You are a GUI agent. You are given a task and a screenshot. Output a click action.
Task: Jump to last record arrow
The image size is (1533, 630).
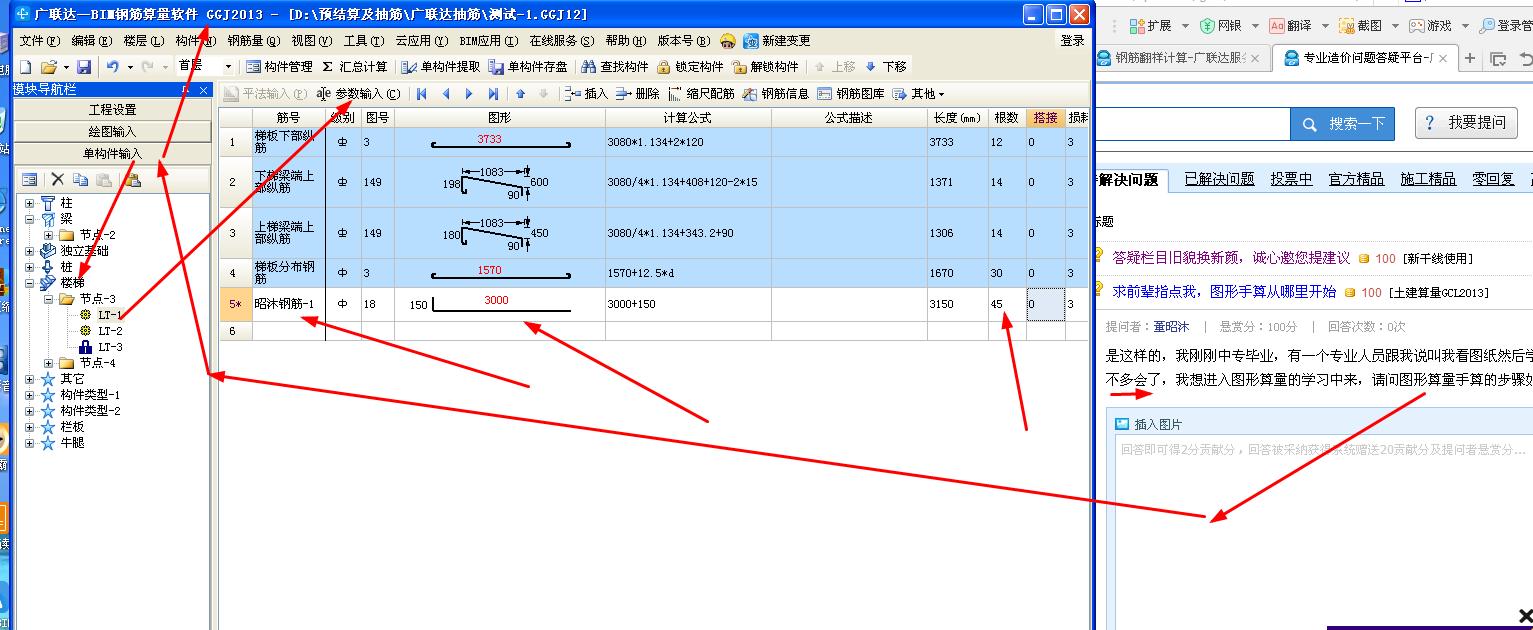[493, 94]
